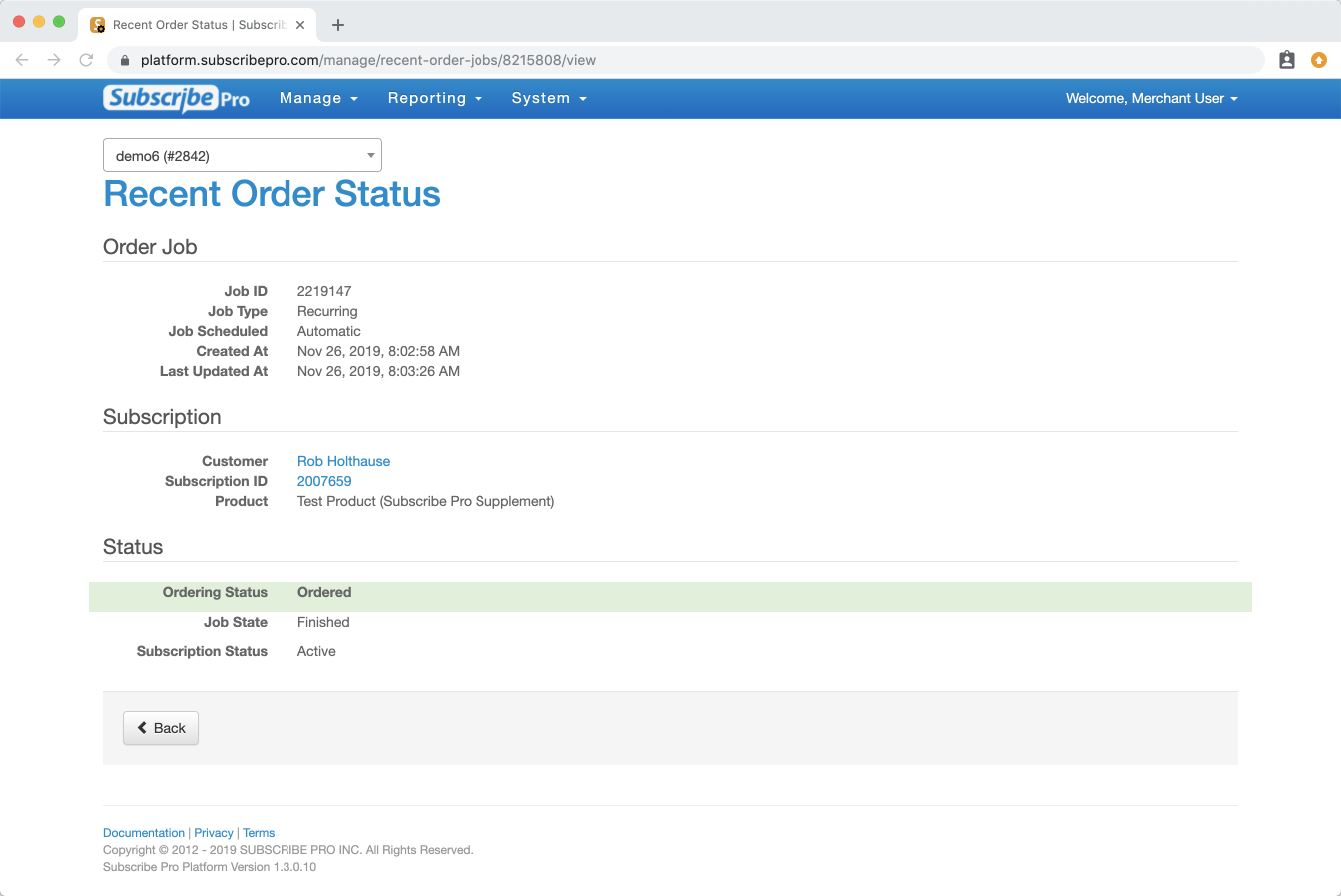Open customer Rob Holthause link
This screenshot has height=896, width=1341.
pyautogui.click(x=343, y=461)
